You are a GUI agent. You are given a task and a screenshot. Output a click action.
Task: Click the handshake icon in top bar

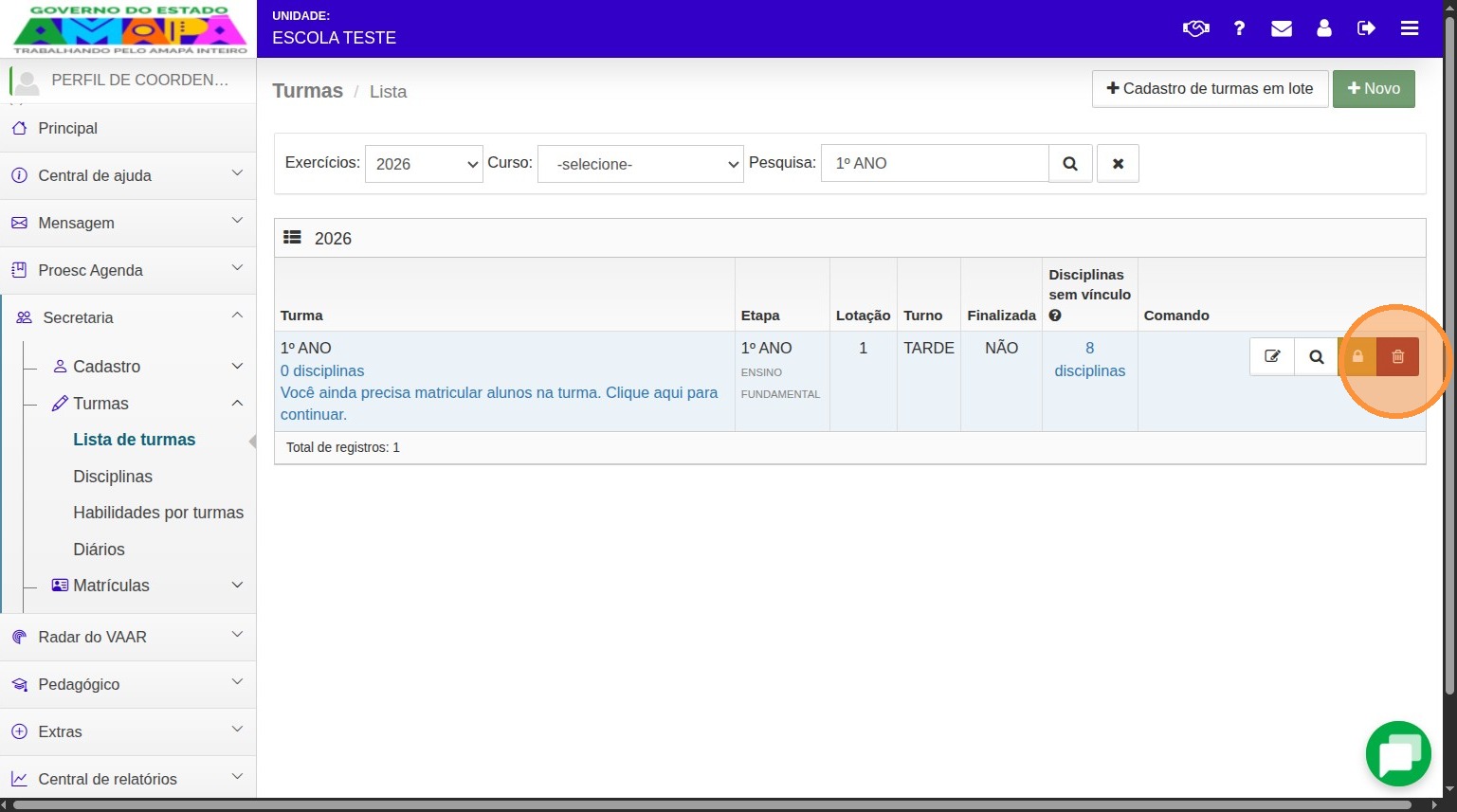pyautogui.click(x=1196, y=28)
